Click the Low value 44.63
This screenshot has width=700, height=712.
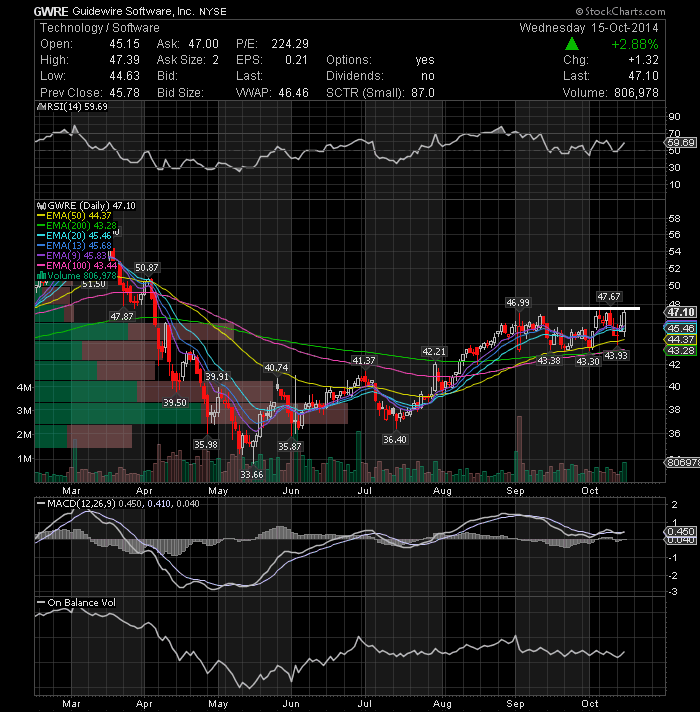[124, 76]
